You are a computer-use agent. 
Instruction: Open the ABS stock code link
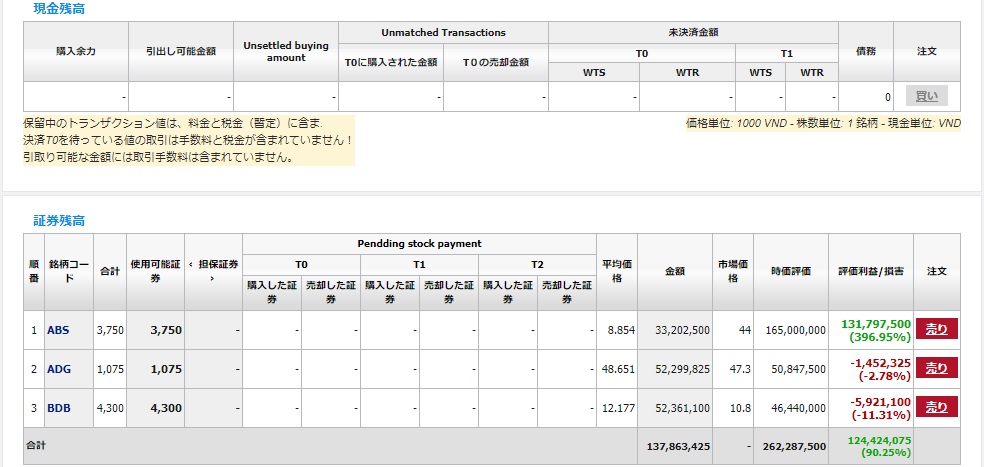(58, 330)
